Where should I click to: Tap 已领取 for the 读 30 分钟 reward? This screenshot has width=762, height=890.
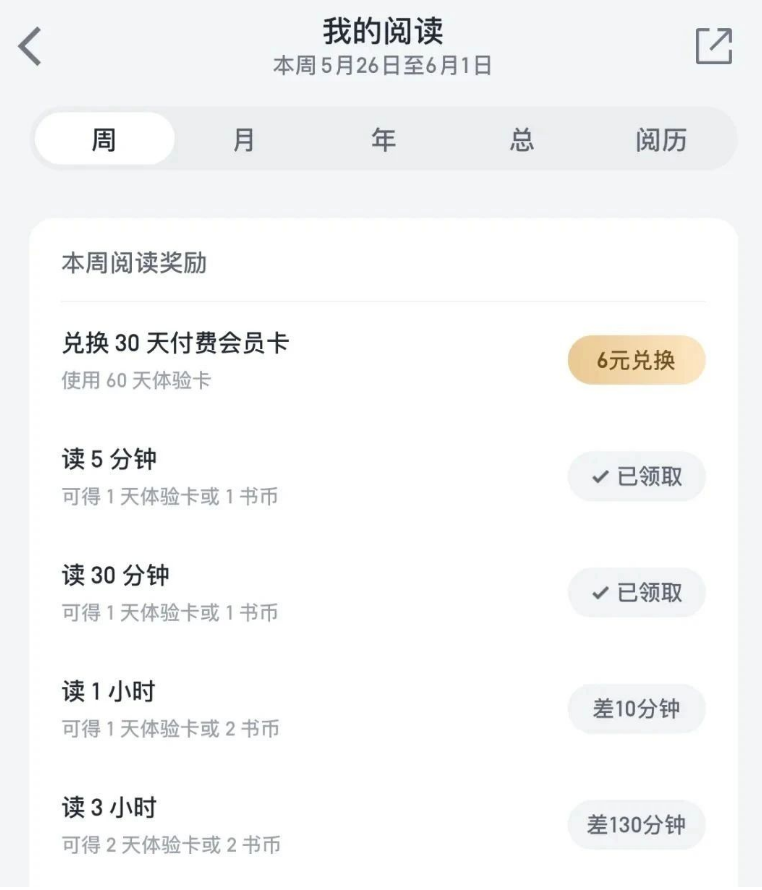point(637,593)
